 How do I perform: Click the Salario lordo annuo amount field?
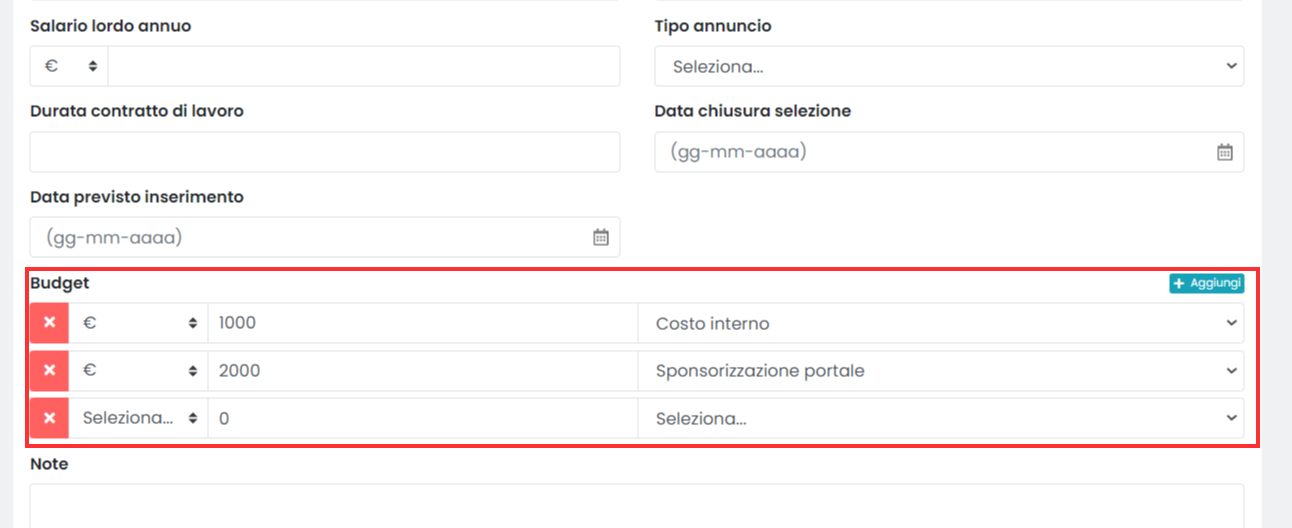tap(364, 66)
